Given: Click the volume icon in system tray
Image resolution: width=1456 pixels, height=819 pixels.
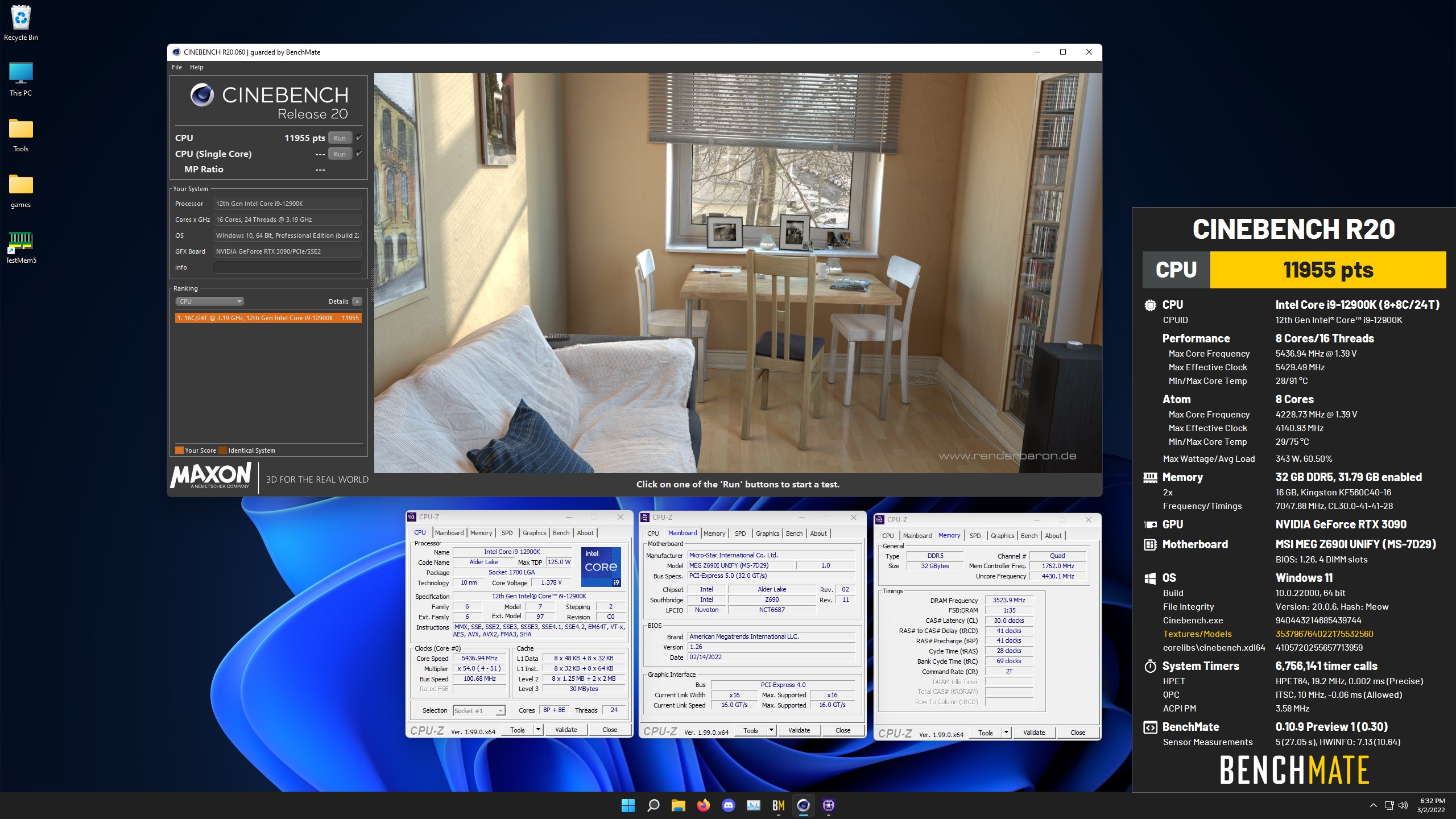Looking at the screenshot, I should click(1403, 805).
